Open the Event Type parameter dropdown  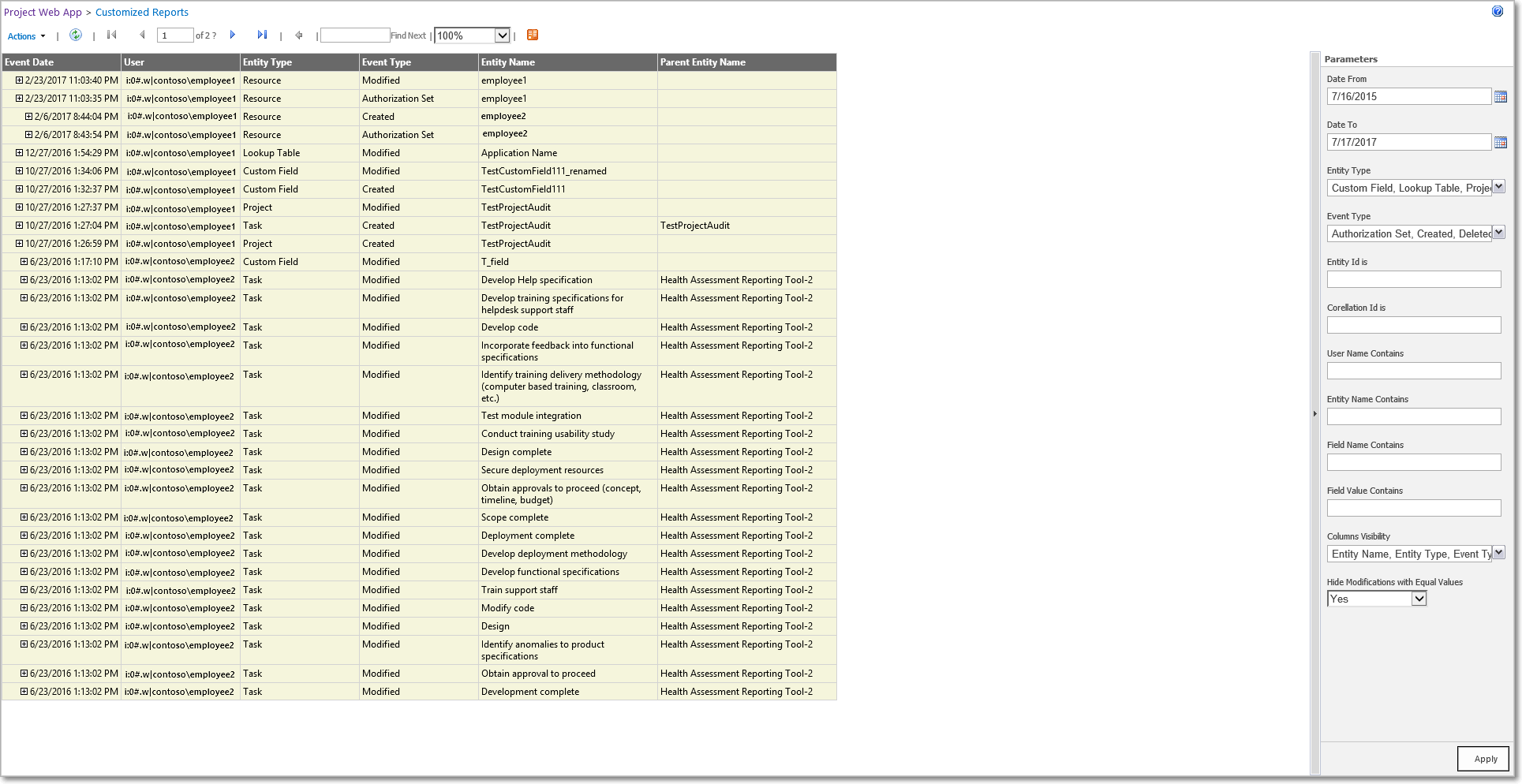pos(1499,233)
